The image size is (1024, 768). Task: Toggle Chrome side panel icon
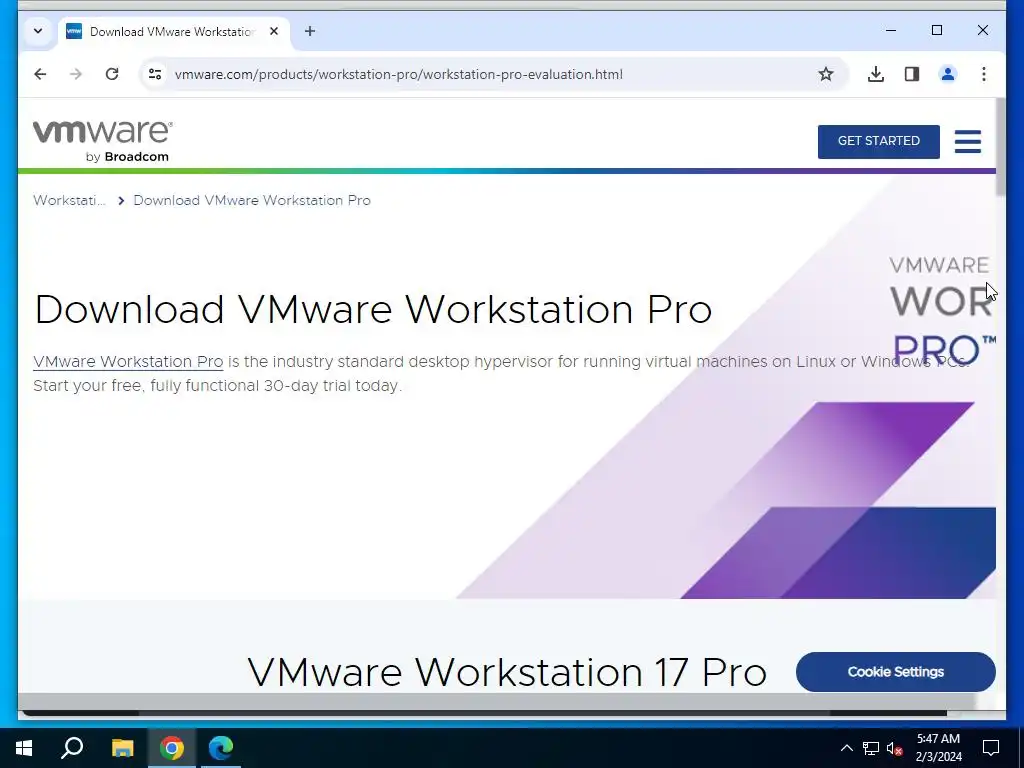click(912, 74)
